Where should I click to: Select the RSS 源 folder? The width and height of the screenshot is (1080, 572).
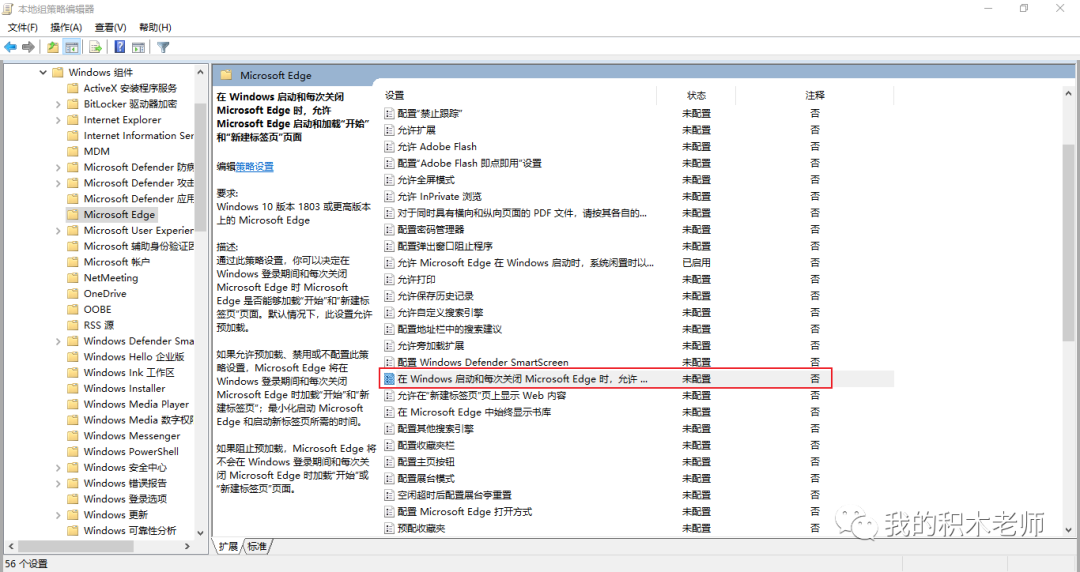coord(98,325)
